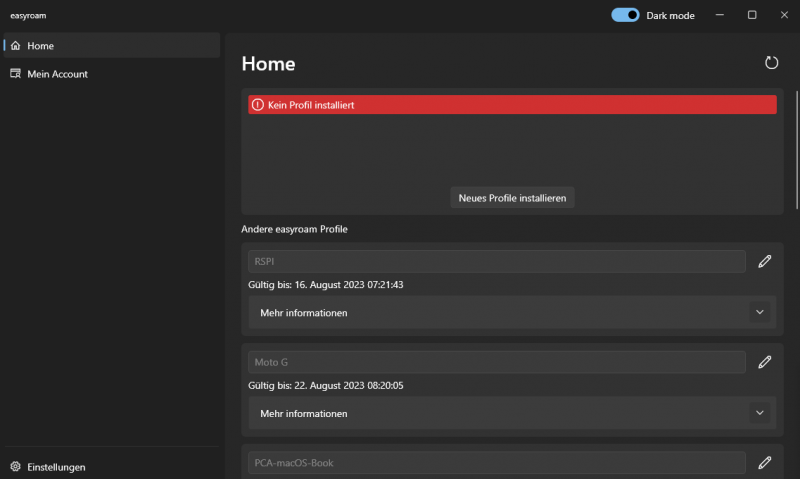Click chevron arrow in Moto G information row
This screenshot has height=479, width=800.
(x=759, y=413)
